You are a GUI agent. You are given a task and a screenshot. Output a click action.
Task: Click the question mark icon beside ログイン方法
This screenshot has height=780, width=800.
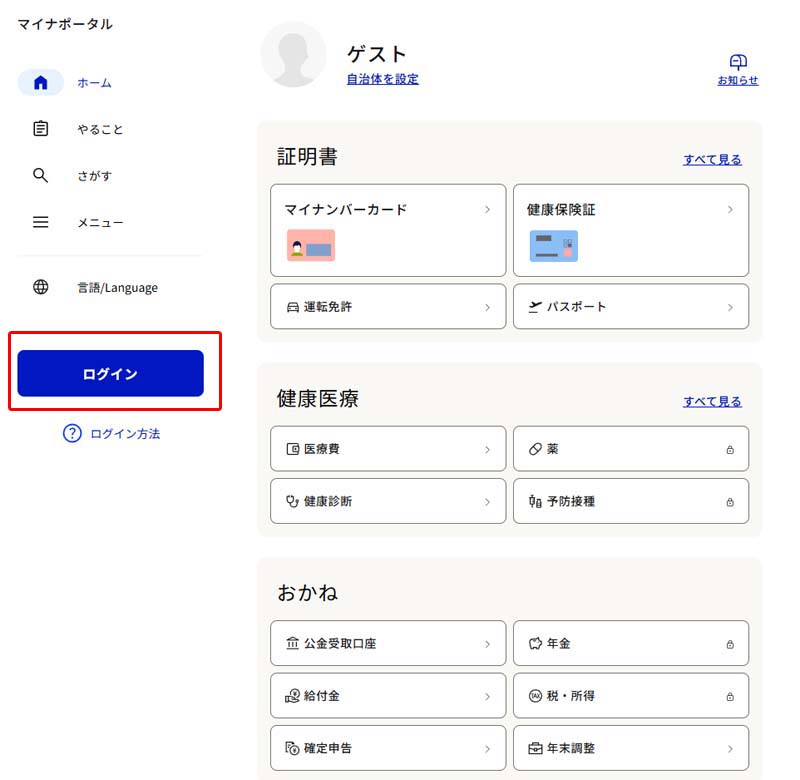tap(72, 434)
